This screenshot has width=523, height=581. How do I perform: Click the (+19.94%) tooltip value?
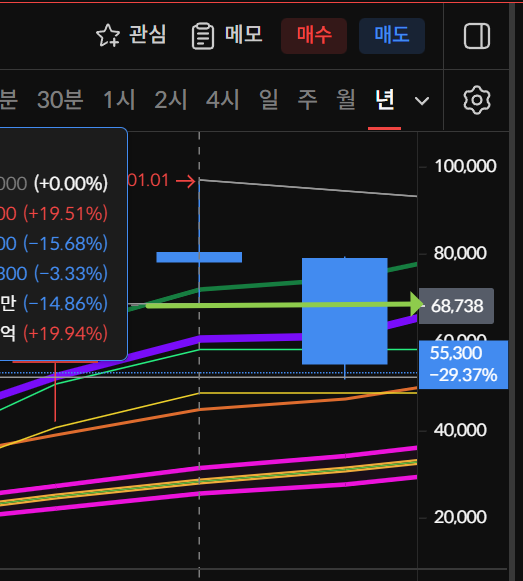tap(66, 334)
